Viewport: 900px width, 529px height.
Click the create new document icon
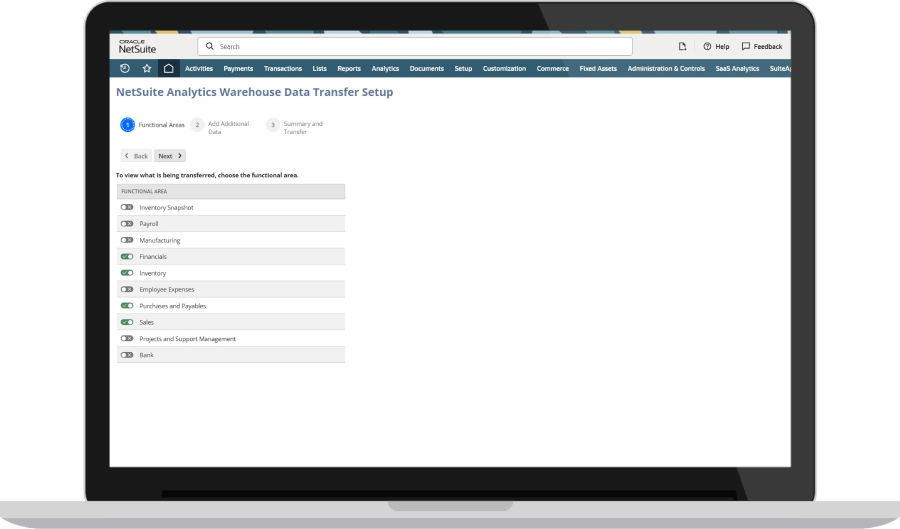682,47
